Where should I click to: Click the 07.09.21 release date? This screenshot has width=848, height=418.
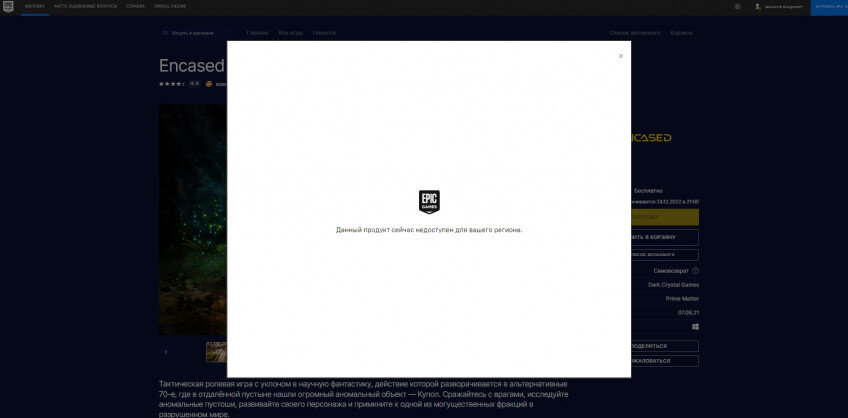[688, 313]
